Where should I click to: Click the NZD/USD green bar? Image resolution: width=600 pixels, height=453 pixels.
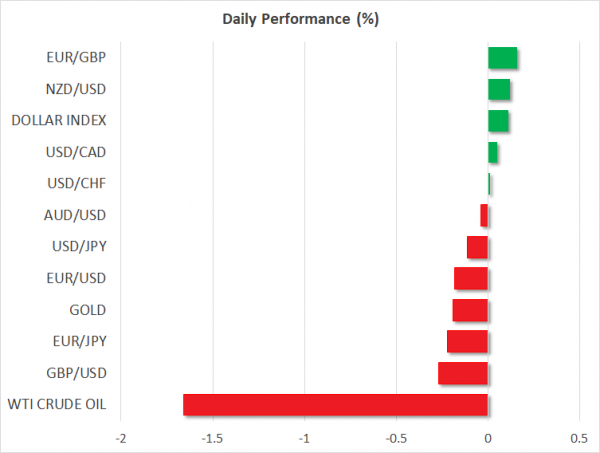pos(499,90)
